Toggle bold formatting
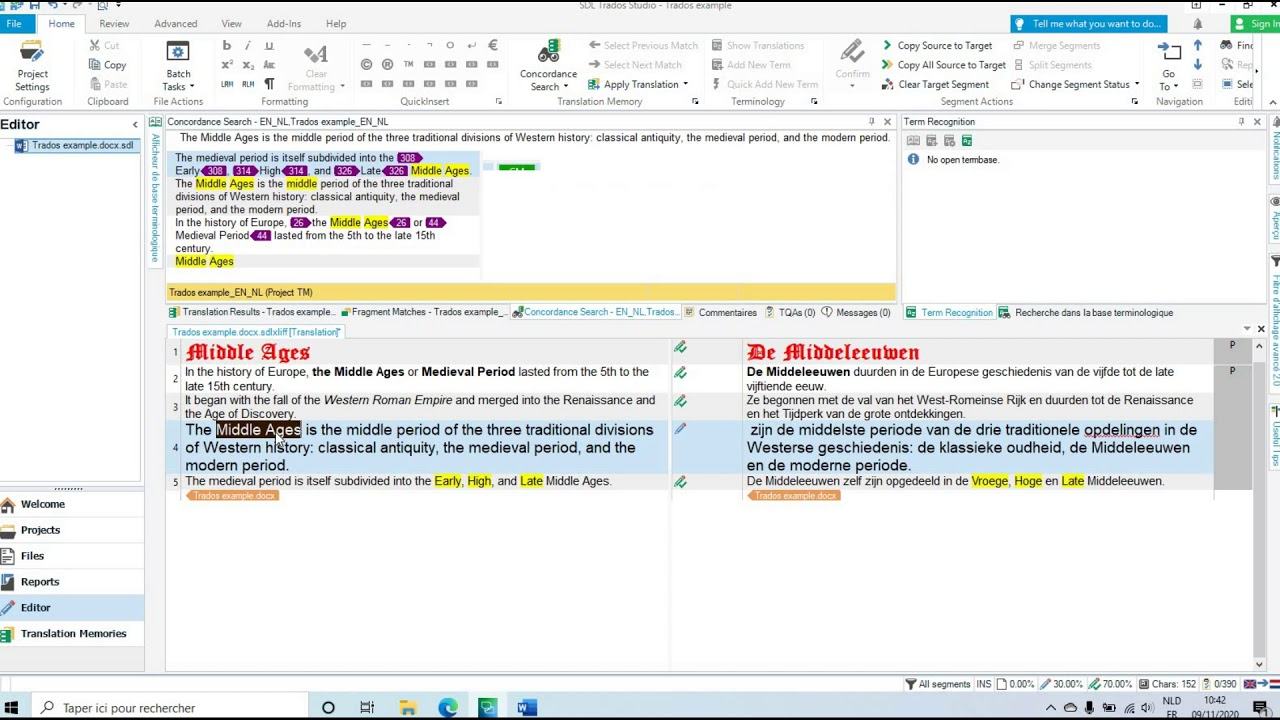The image size is (1280, 720). [227, 45]
